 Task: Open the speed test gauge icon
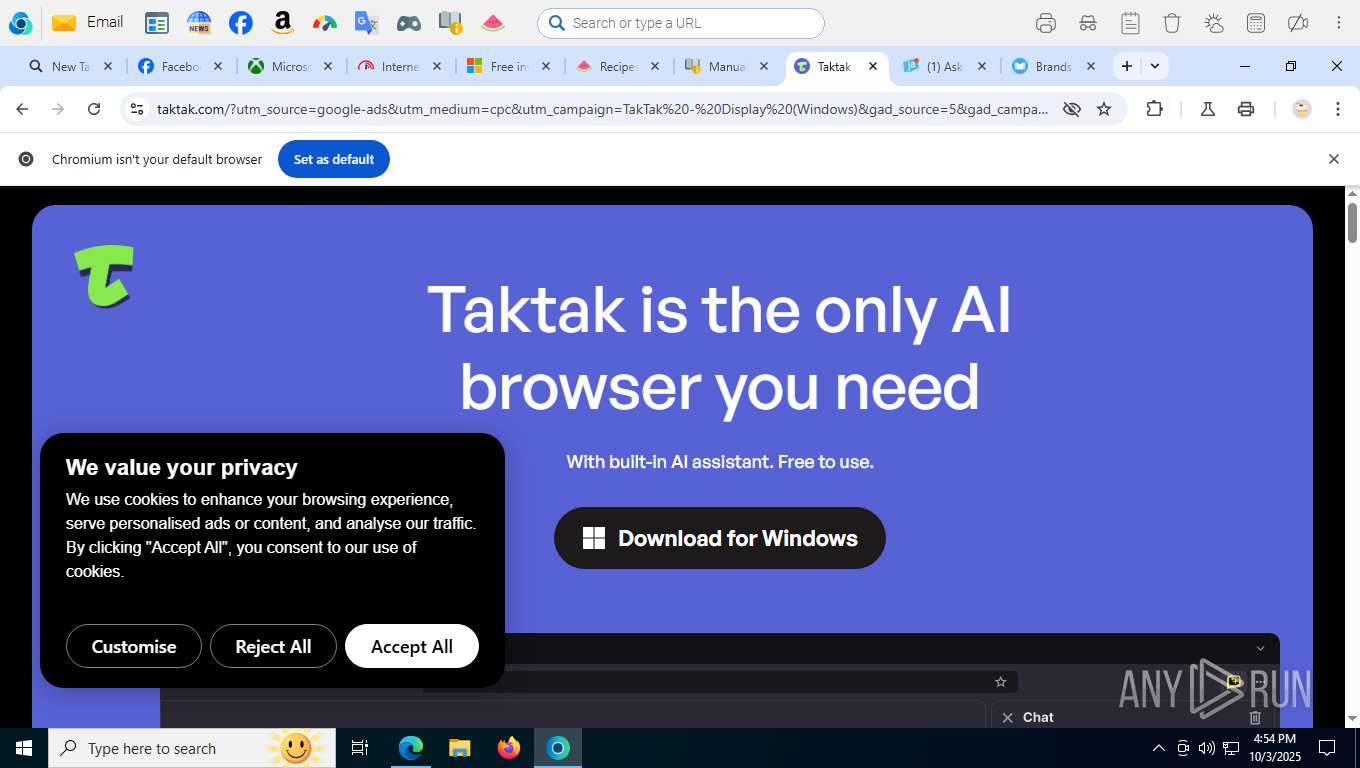tap(325, 23)
